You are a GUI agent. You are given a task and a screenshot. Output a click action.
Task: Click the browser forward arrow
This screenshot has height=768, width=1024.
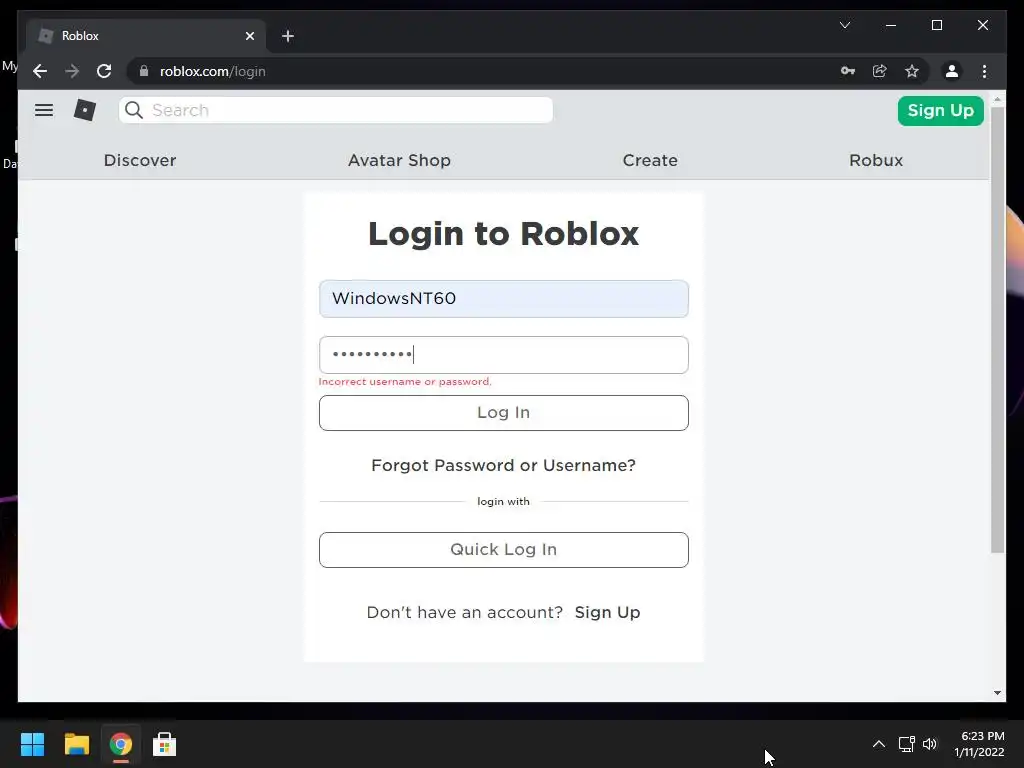[x=72, y=71]
